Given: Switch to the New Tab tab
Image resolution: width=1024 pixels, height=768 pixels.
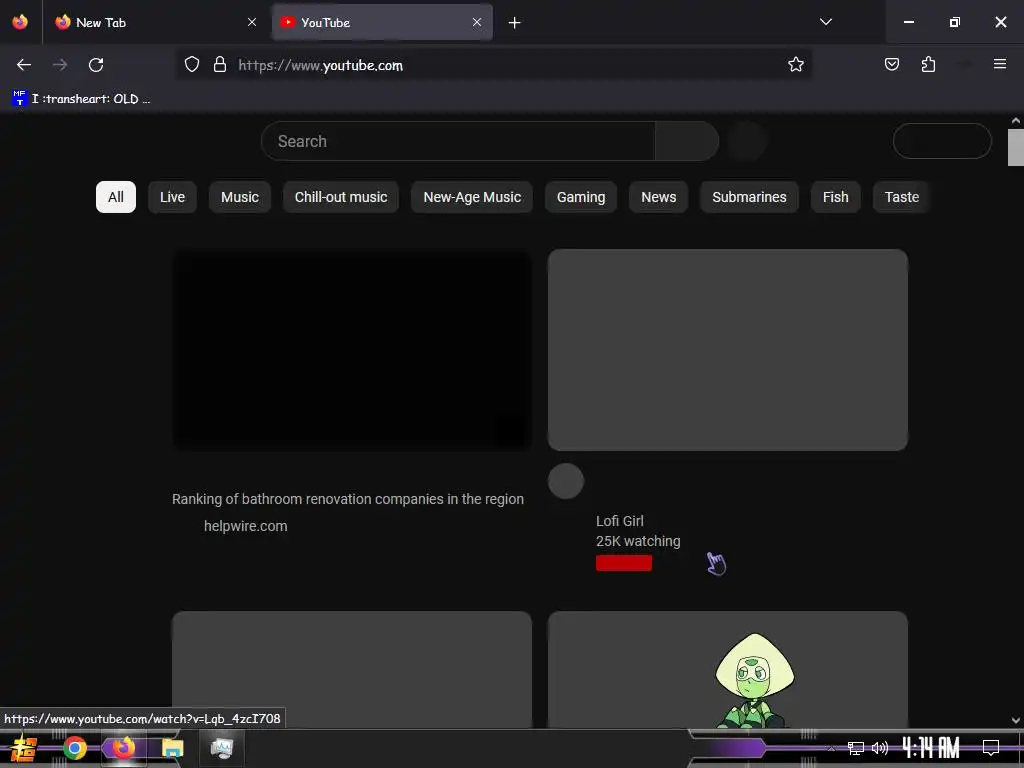Looking at the screenshot, I should [x=156, y=22].
